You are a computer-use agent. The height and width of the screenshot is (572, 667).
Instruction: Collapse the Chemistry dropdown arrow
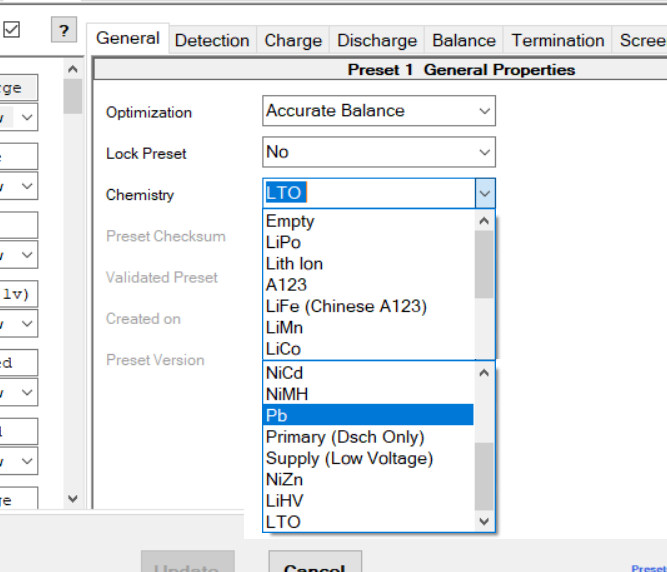coord(484,193)
